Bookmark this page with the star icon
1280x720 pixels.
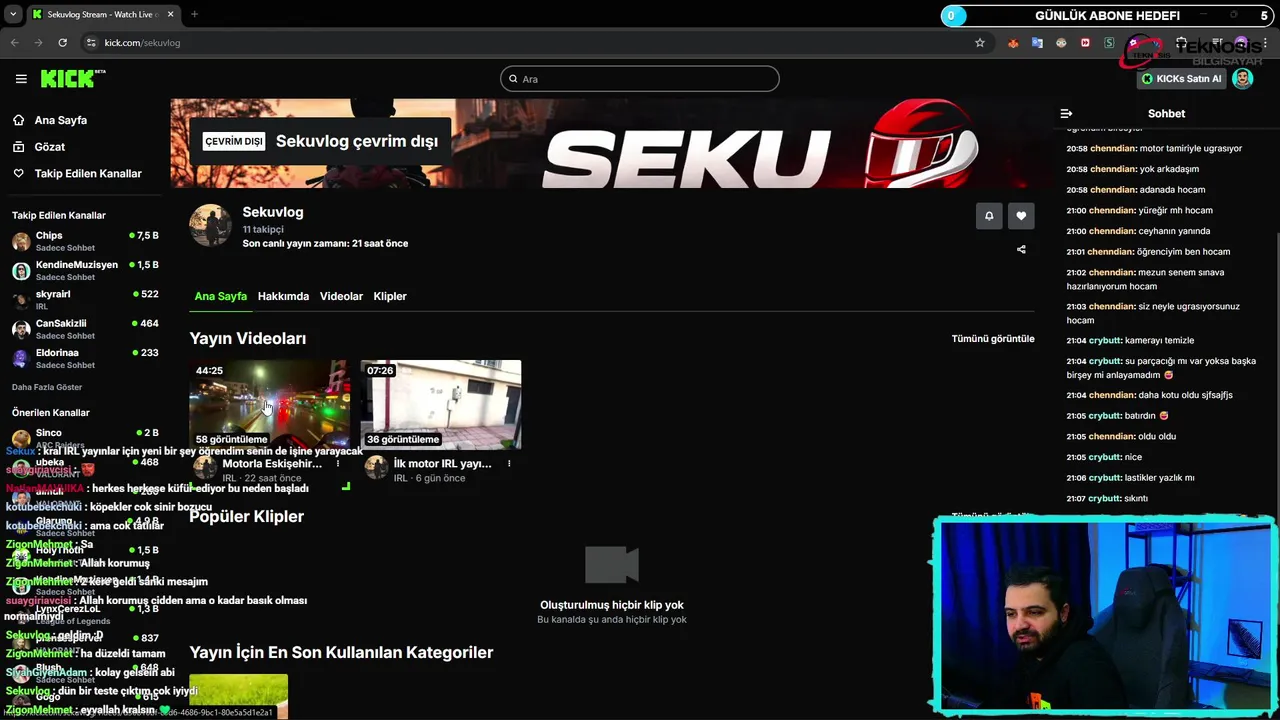click(980, 43)
